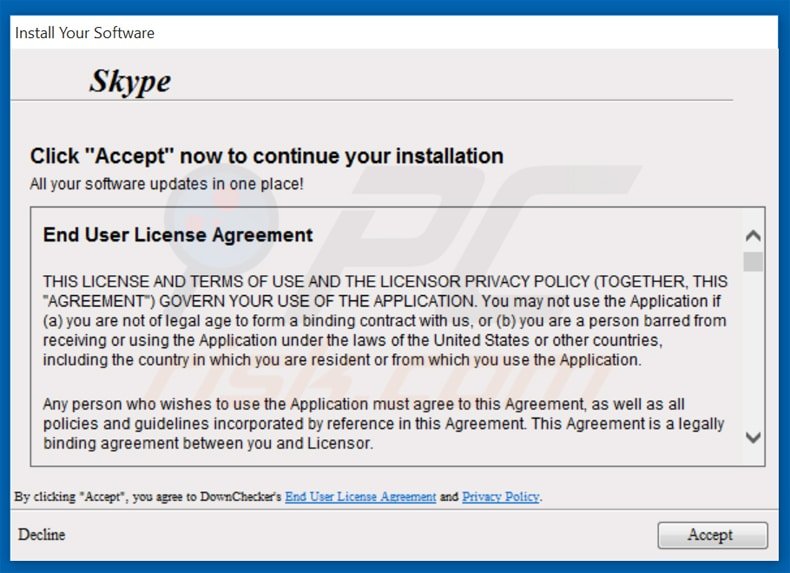
Task: Click the THIS LICENSE AND TERMS paragraph
Action: coord(385,321)
